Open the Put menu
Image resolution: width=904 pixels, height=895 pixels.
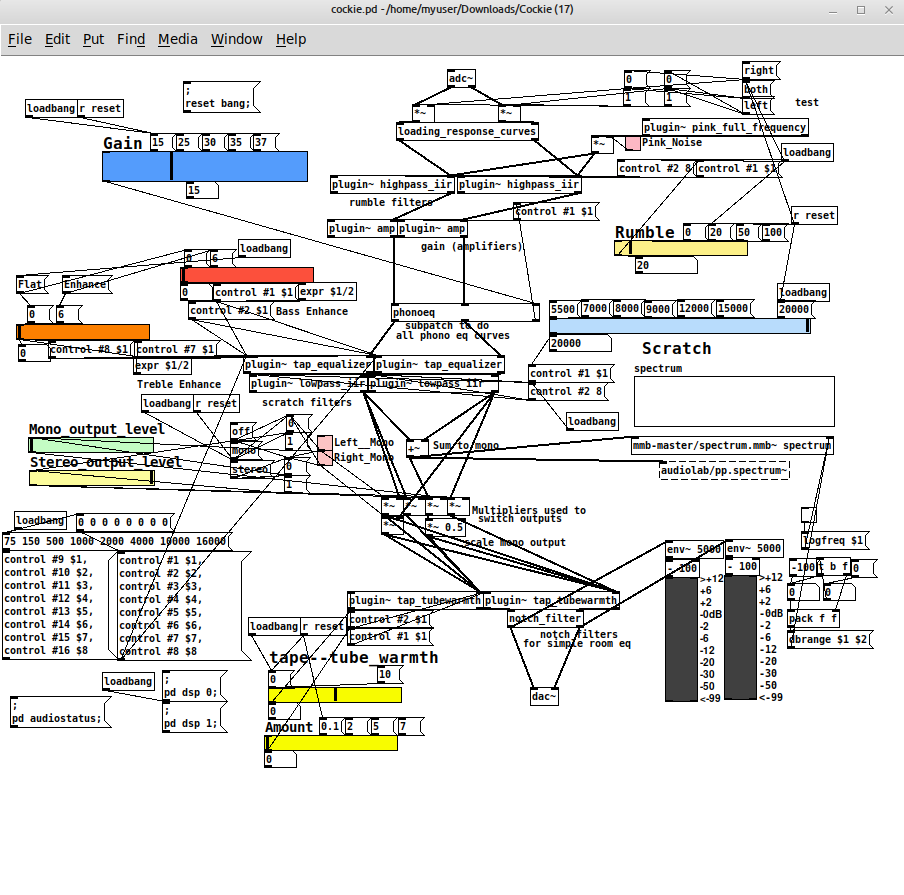click(93, 39)
